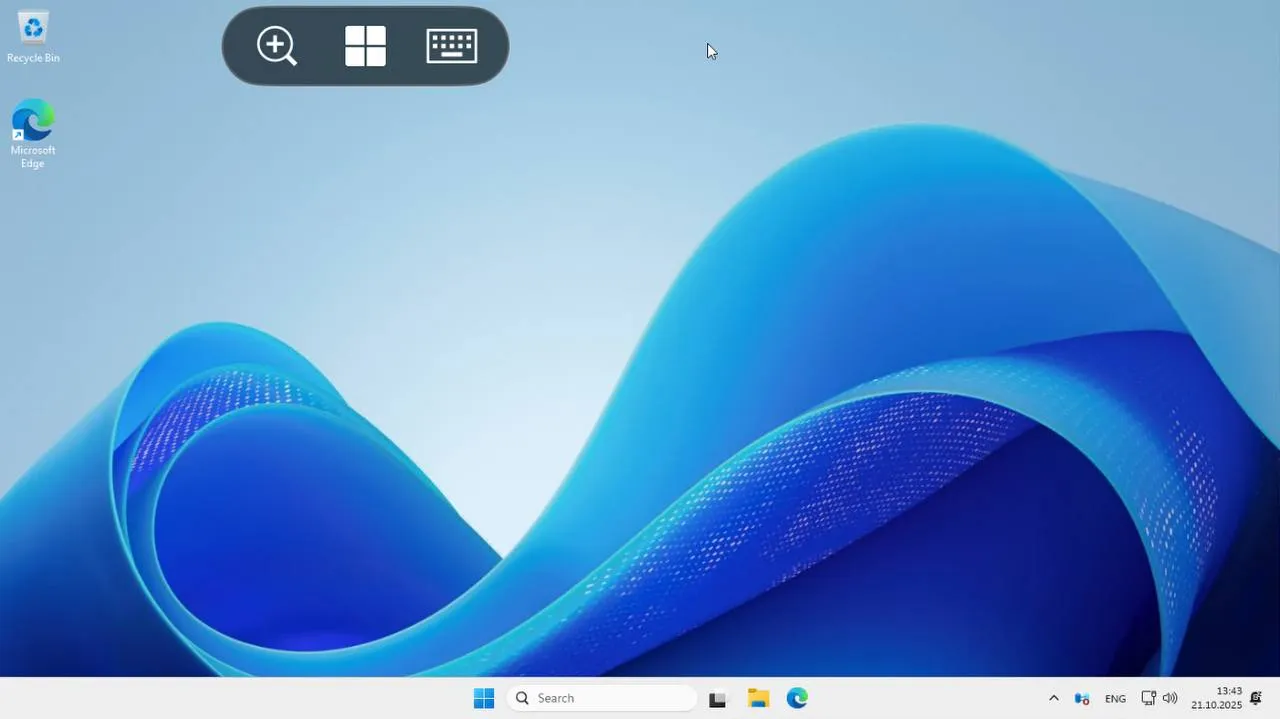Open the on-screen keyboard from the floating toolbar
The image size is (1280, 719).
click(451, 46)
